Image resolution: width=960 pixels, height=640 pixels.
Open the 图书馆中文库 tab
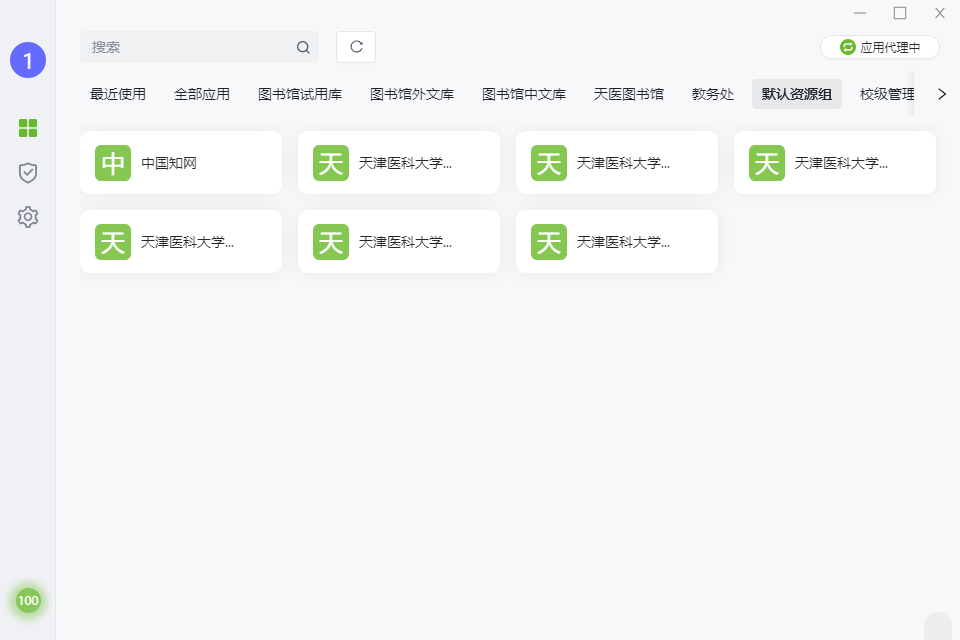point(523,94)
